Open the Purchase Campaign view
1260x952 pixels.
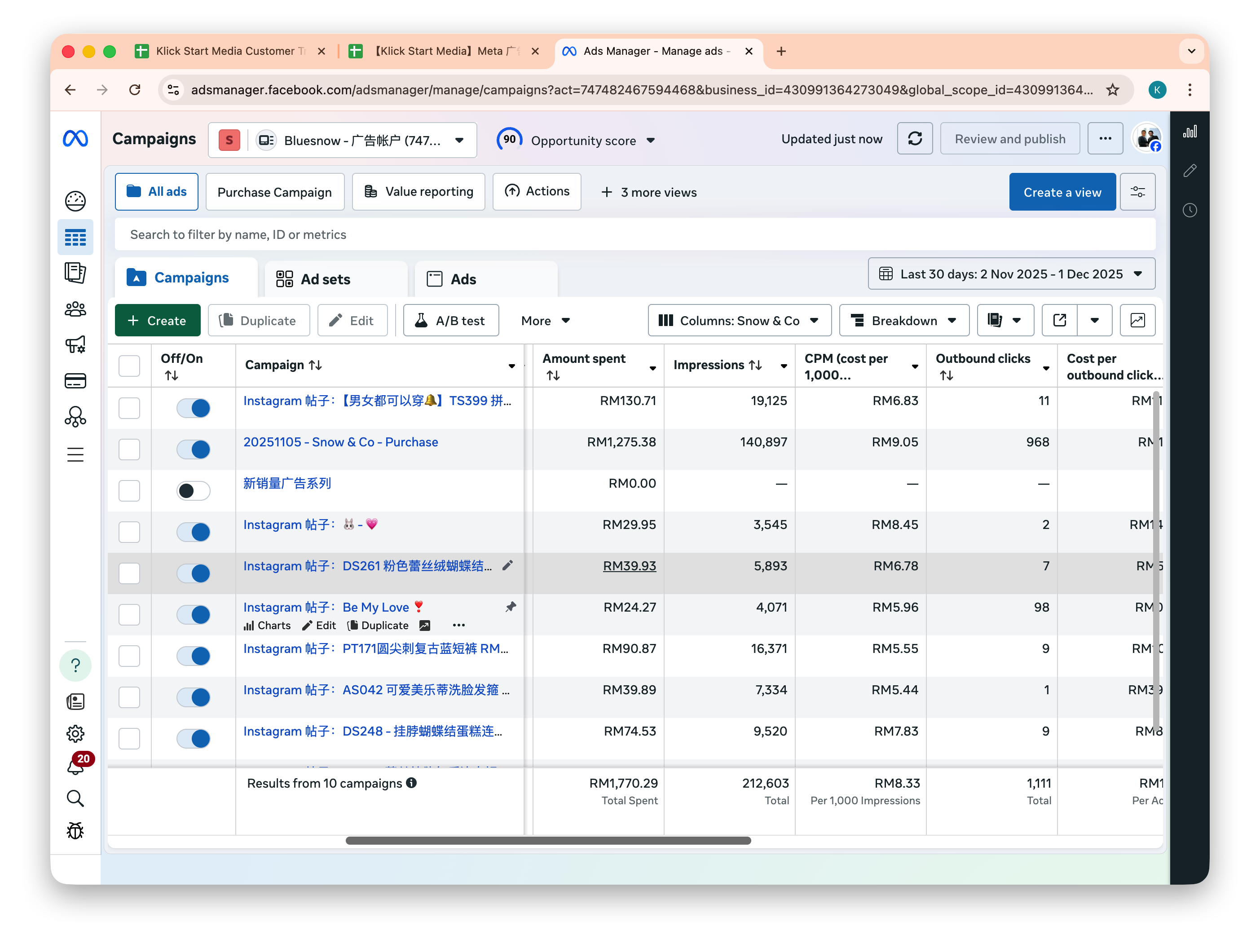[274, 192]
